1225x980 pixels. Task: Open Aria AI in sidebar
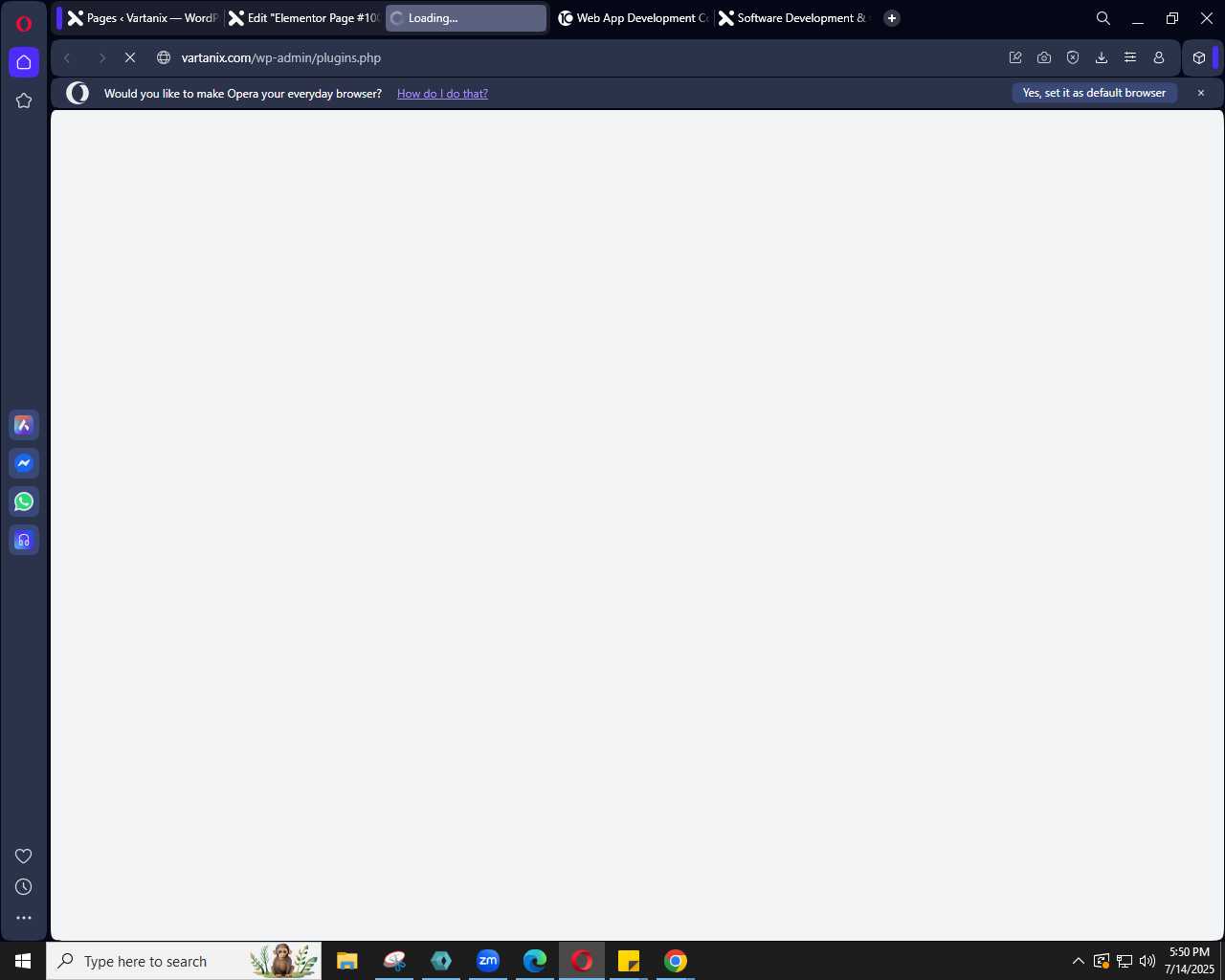(24, 425)
